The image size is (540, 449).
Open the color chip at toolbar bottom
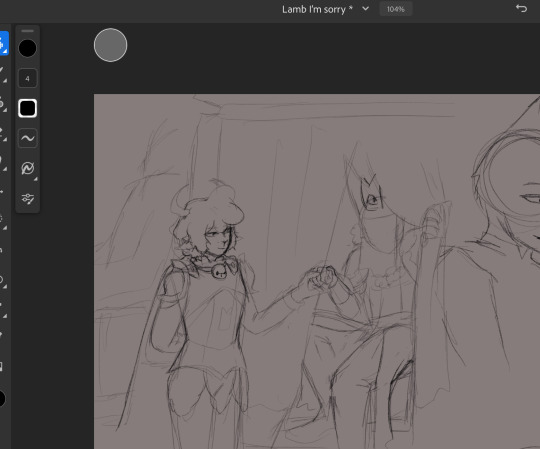click(x=2, y=399)
